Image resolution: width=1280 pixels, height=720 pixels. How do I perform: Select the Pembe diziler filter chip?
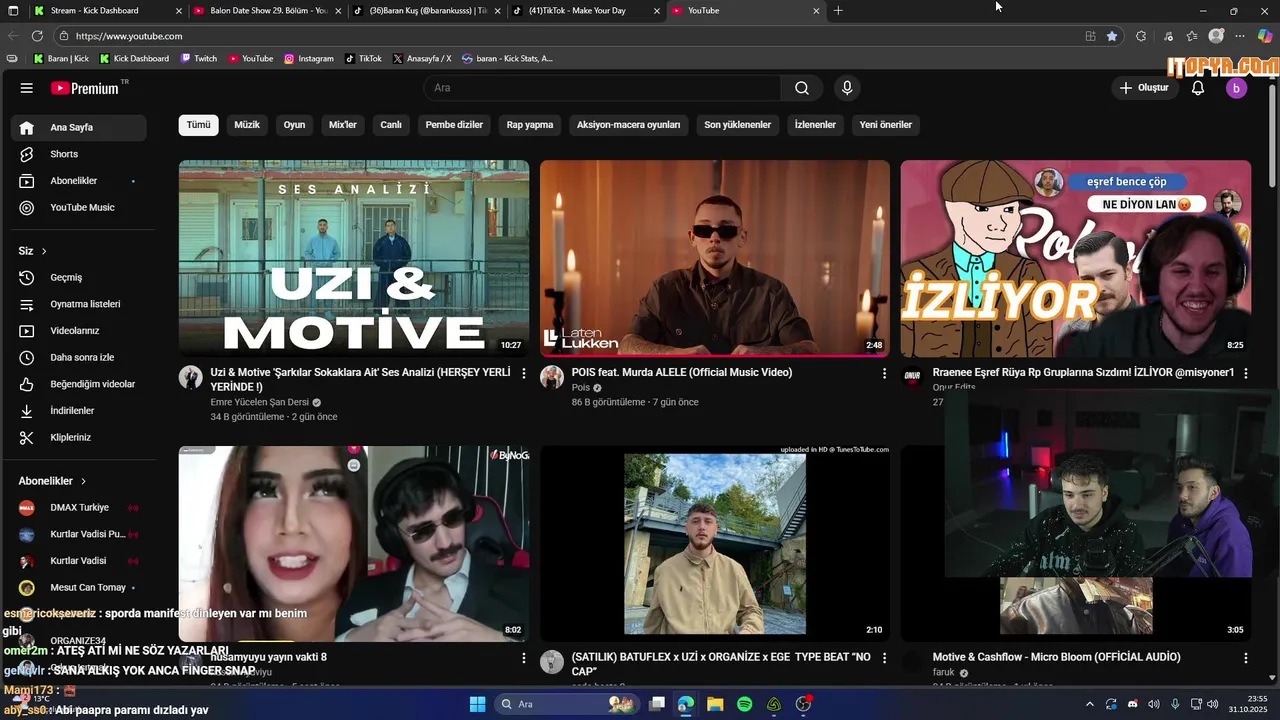[x=454, y=125]
